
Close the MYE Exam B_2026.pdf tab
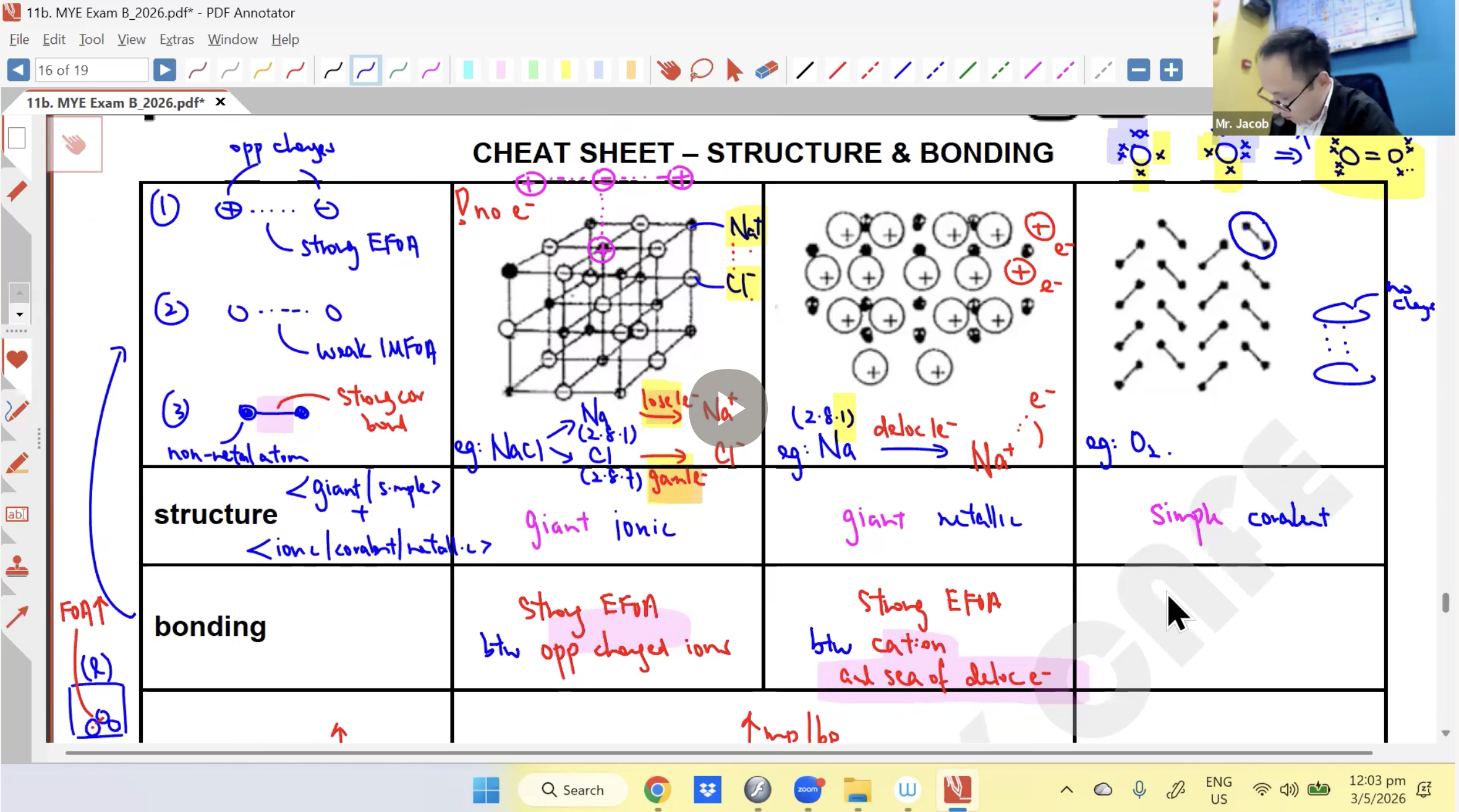click(220, 102)
